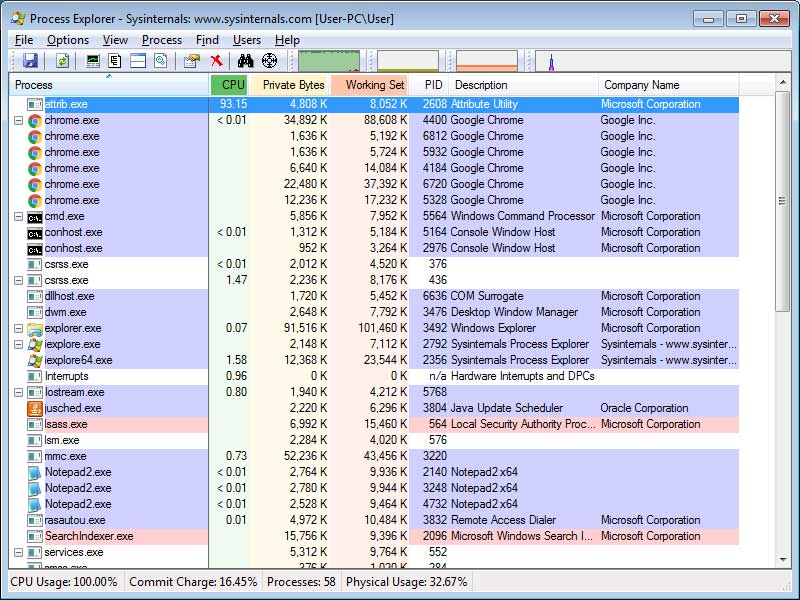800x600 pixels.
Task: Click the commit history mini graph
Action: pos(408,61)
